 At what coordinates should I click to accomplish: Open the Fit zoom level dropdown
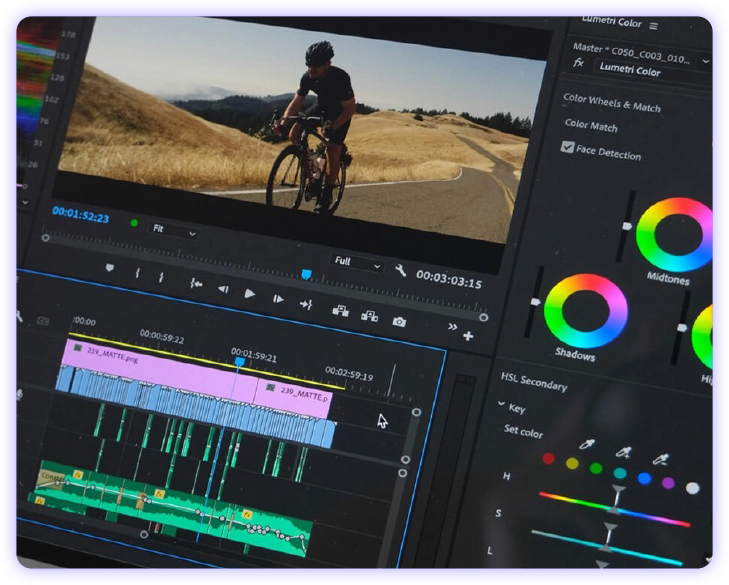click(172, 229)
